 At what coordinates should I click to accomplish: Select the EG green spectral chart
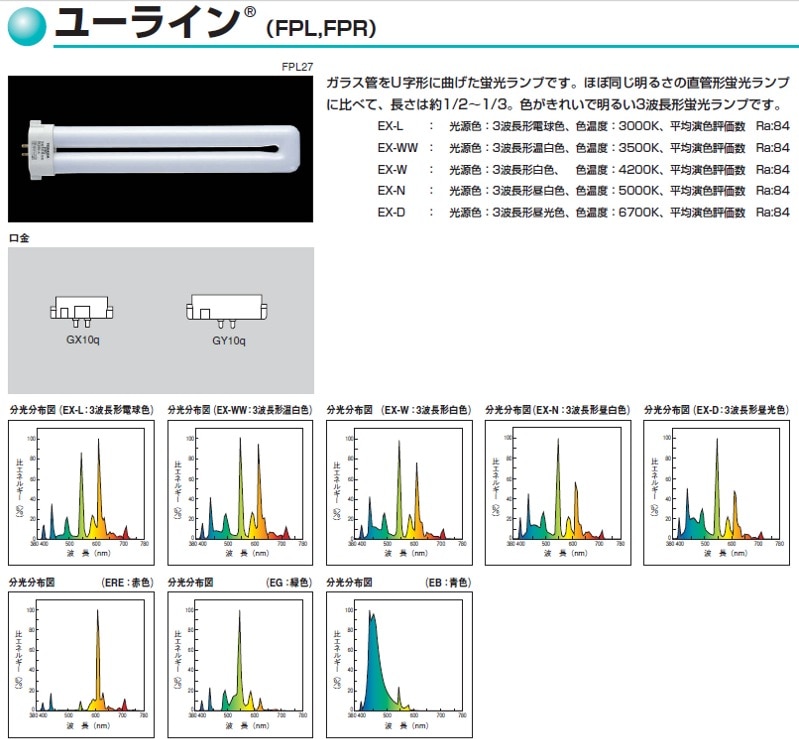[x=240, y=664]
